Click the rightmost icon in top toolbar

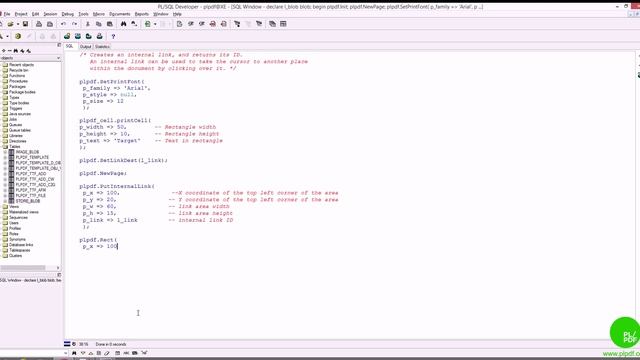283,24
